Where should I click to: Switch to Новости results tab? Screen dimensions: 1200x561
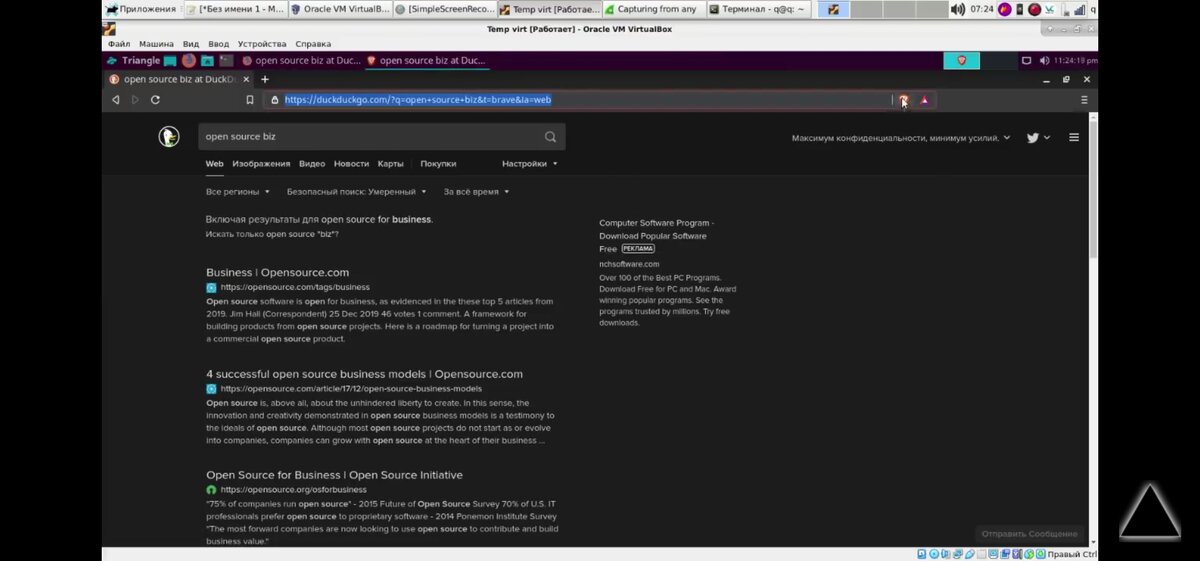(x=351, y=163)
